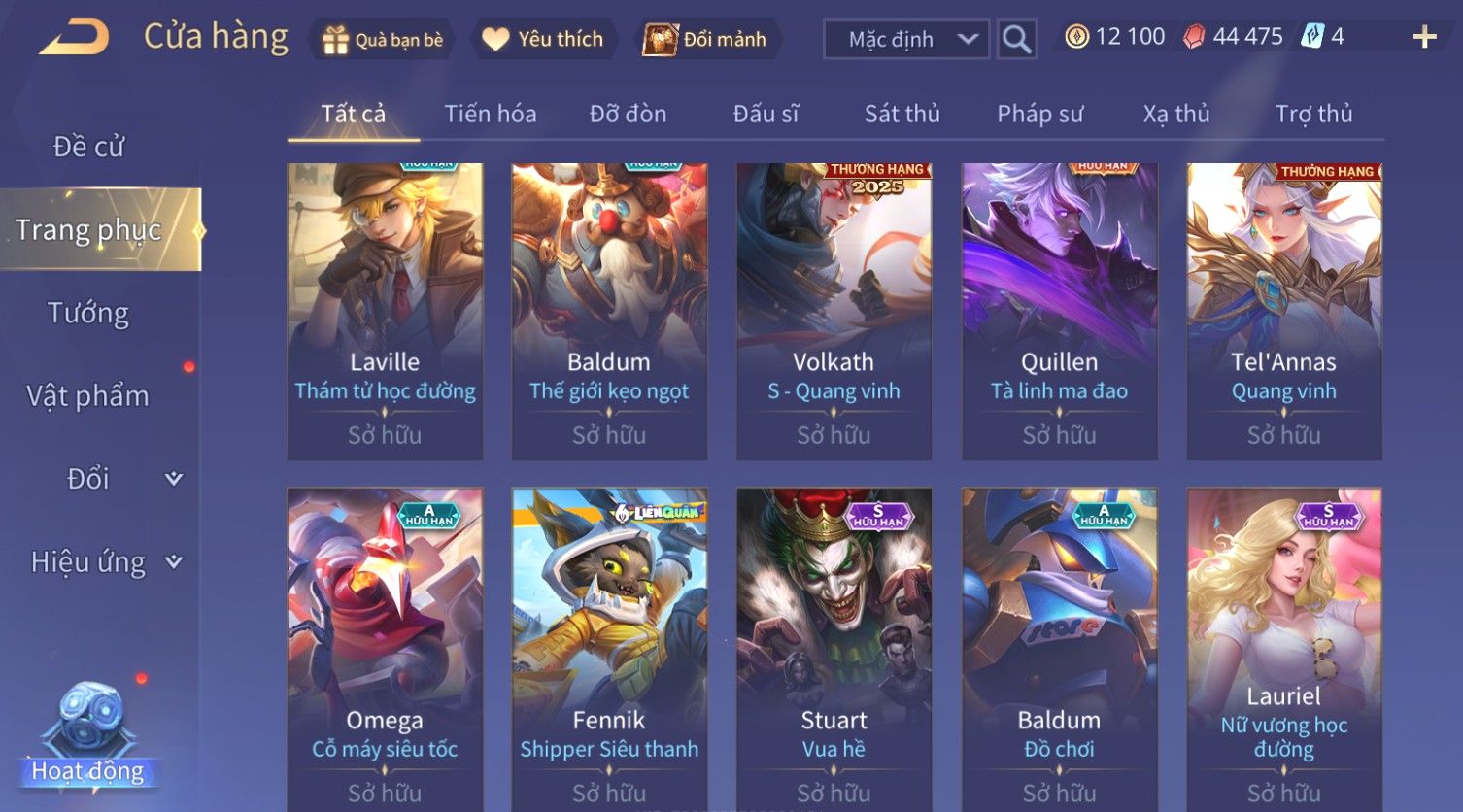Tap the gold coin balance icon
This screenshot has height=812, width=1463.
click(x=1076, y=37)
